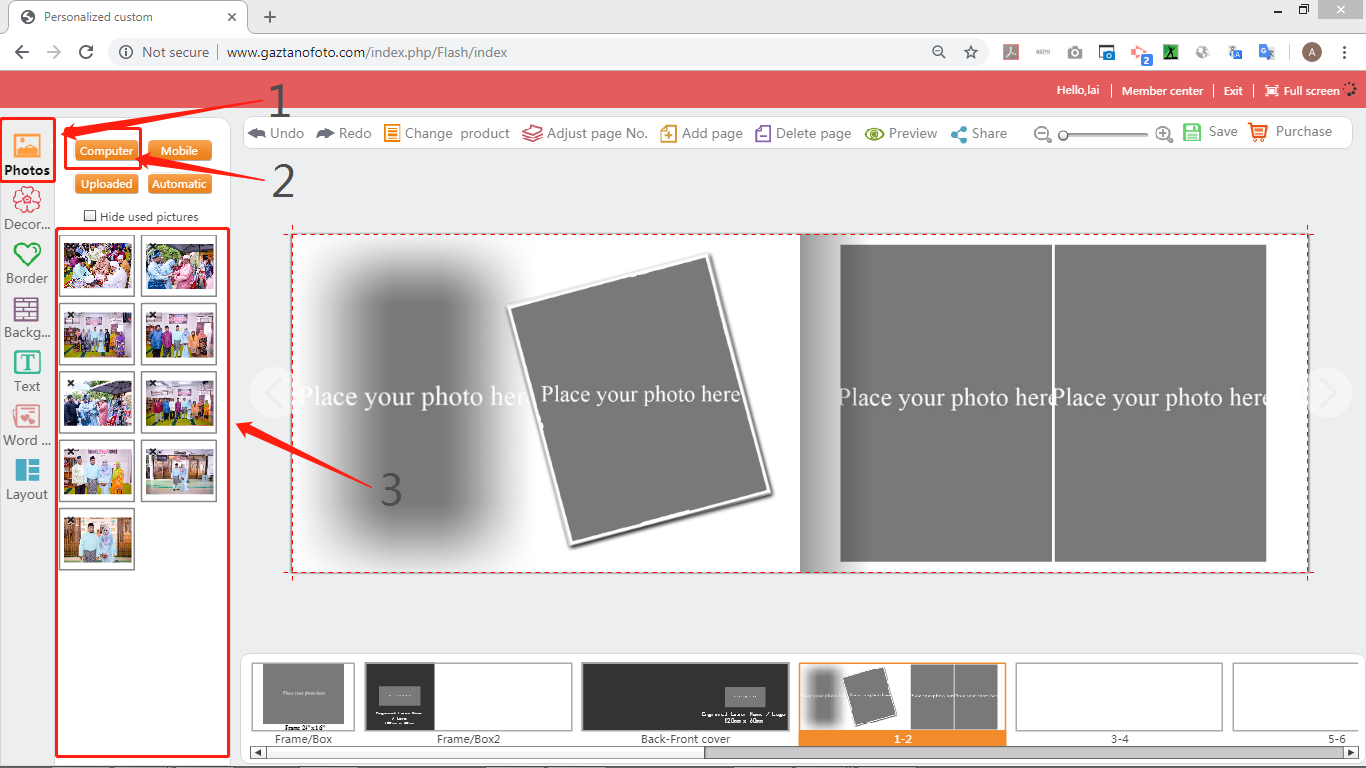Click the zoom in magnifier
Screen dimensions: 1366x768
point(1164,134)
